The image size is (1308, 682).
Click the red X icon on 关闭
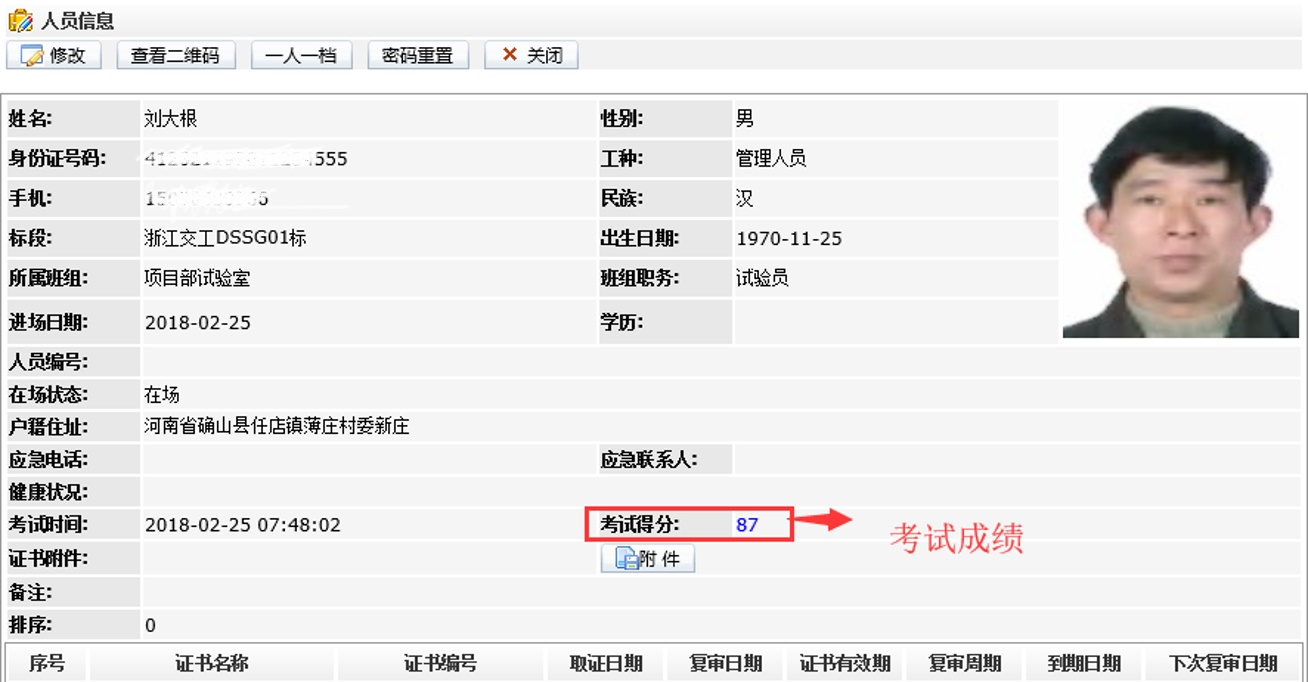coord(510,55)
